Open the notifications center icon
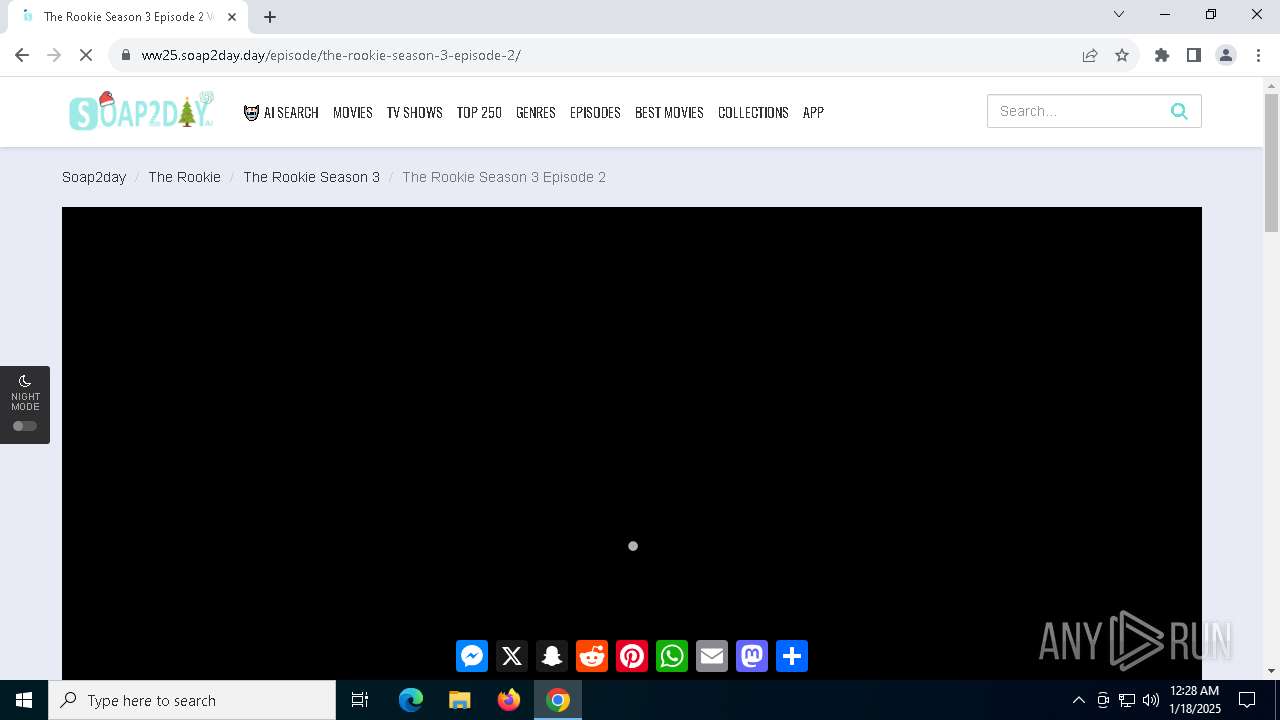Image resolution: width=1280 pixels, height=720 pixels. (1247, 700)
